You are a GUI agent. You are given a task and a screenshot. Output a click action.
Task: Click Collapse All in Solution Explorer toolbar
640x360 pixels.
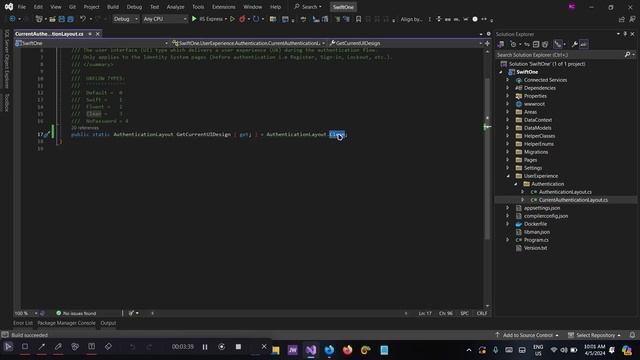(536, 44)
